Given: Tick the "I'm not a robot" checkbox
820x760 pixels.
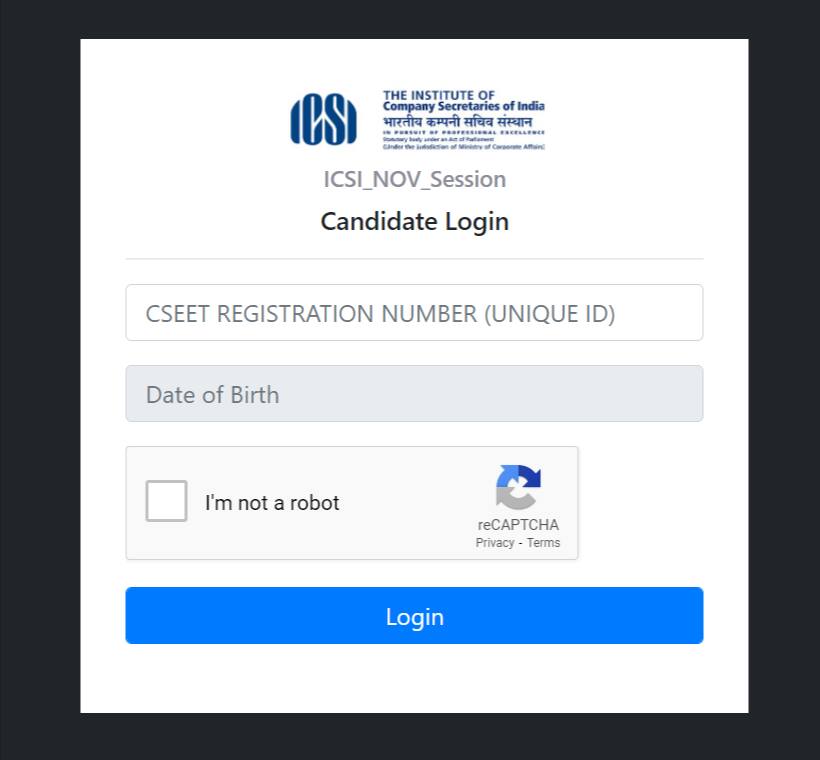Looking at the screenshot, I should point(166,501).
